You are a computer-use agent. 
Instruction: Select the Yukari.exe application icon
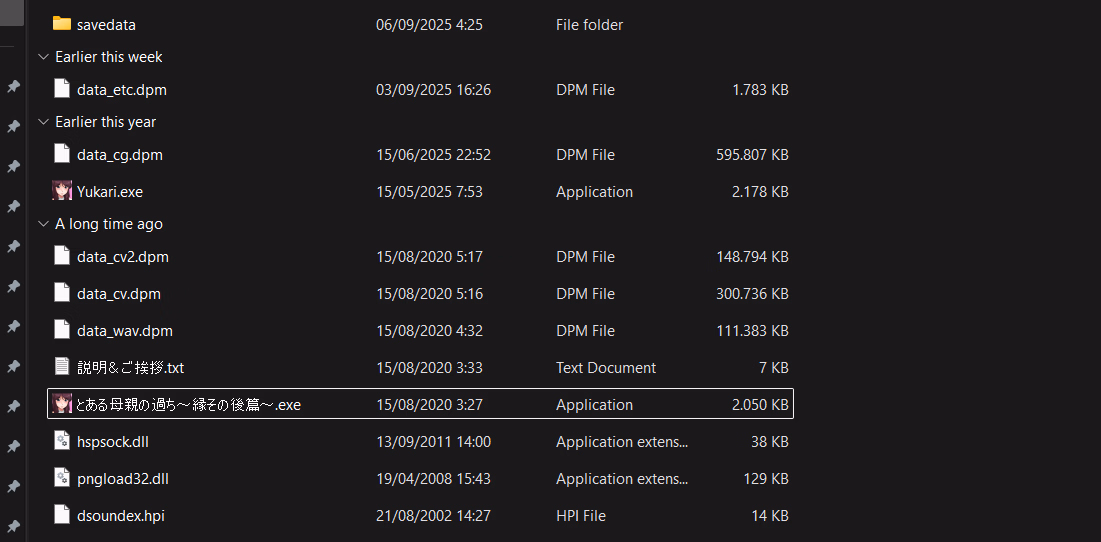(62, 191)
